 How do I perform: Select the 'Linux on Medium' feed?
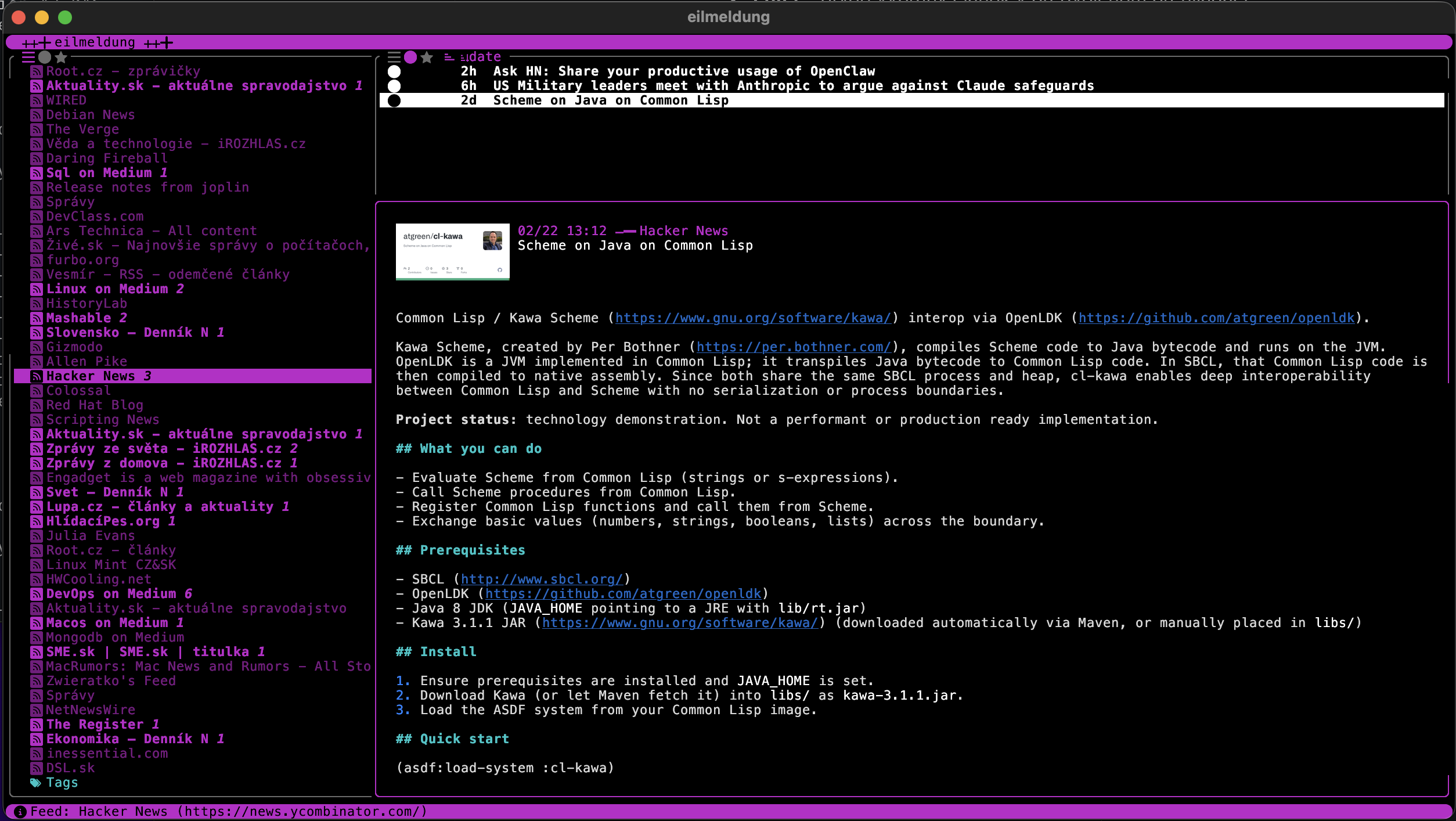(115, 289)
